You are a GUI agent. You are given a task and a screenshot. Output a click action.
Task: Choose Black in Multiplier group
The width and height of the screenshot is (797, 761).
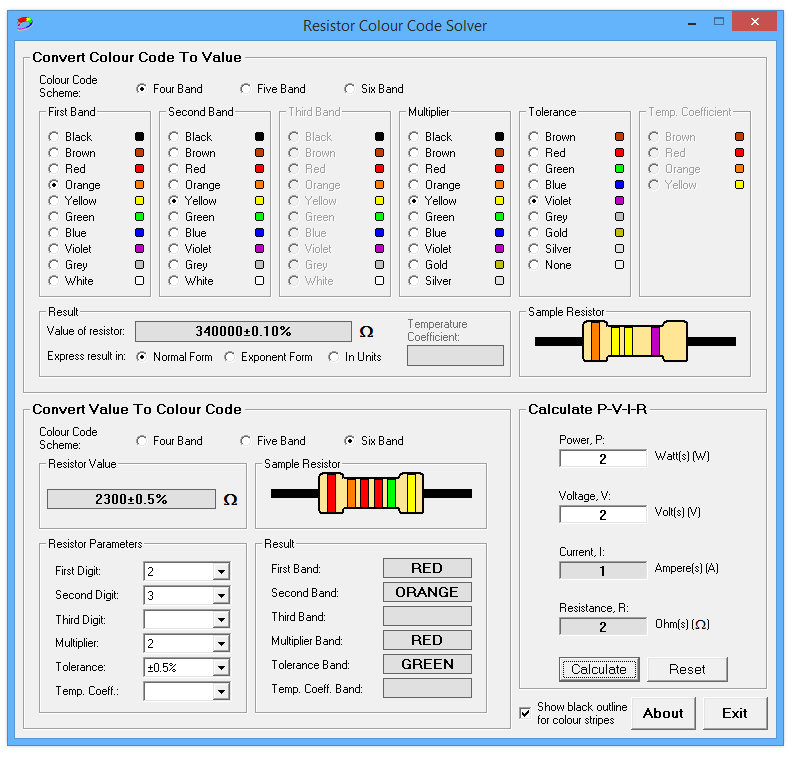(431, 137)
